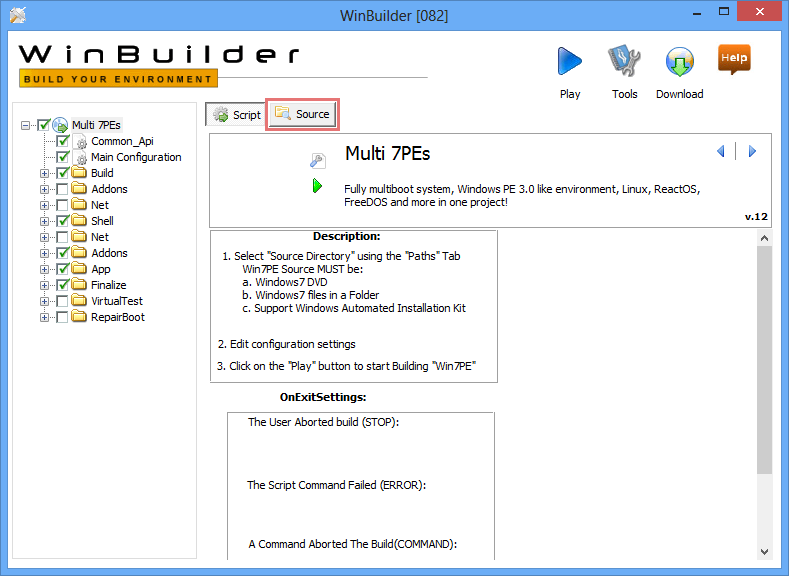Open the Tools wrench icon
The height and width of the screenshot is (576, 789).
[x=624, y=61]
